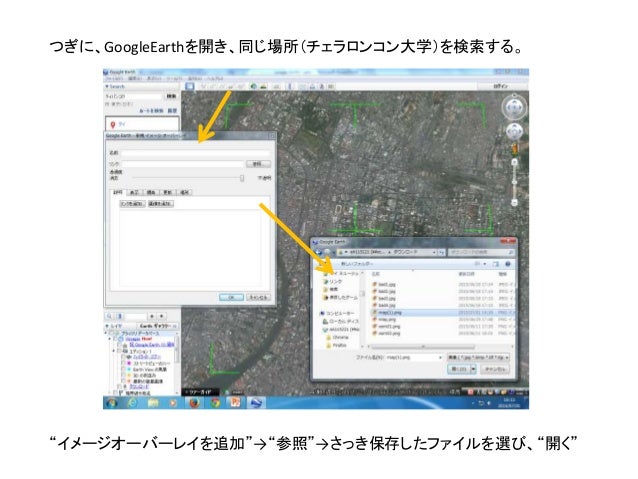The height and width of the screenshot is (479, 638).
Task: Click the ログイン button at top right
Action: [x=500, y=86]
